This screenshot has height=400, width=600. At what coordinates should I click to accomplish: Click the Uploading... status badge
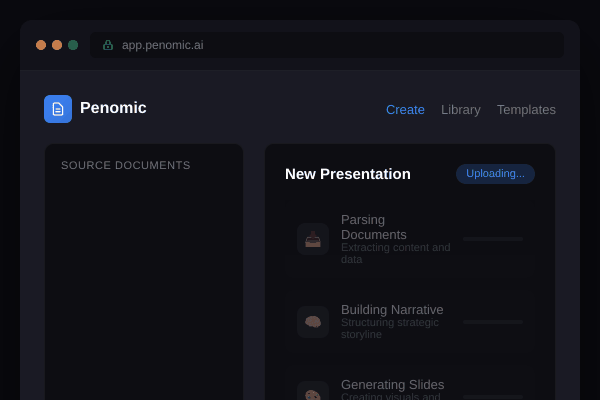[x=495, y=174]
